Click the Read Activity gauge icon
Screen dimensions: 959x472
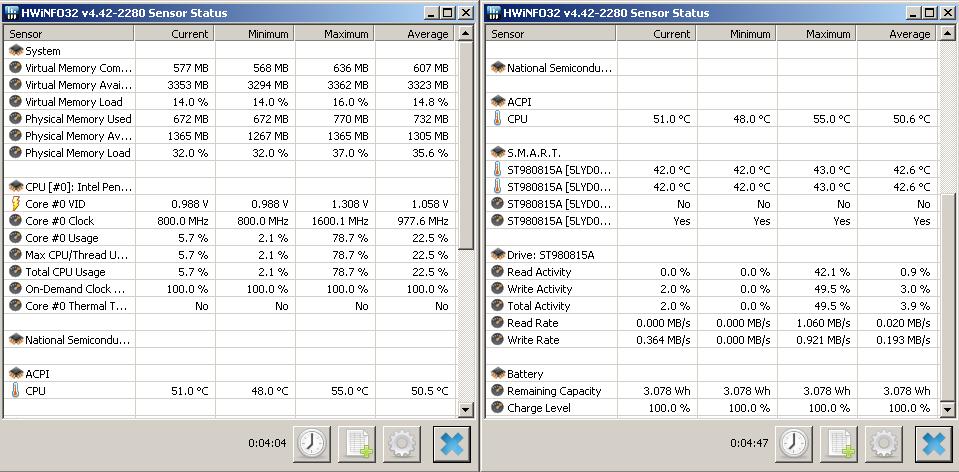point(497,271)
